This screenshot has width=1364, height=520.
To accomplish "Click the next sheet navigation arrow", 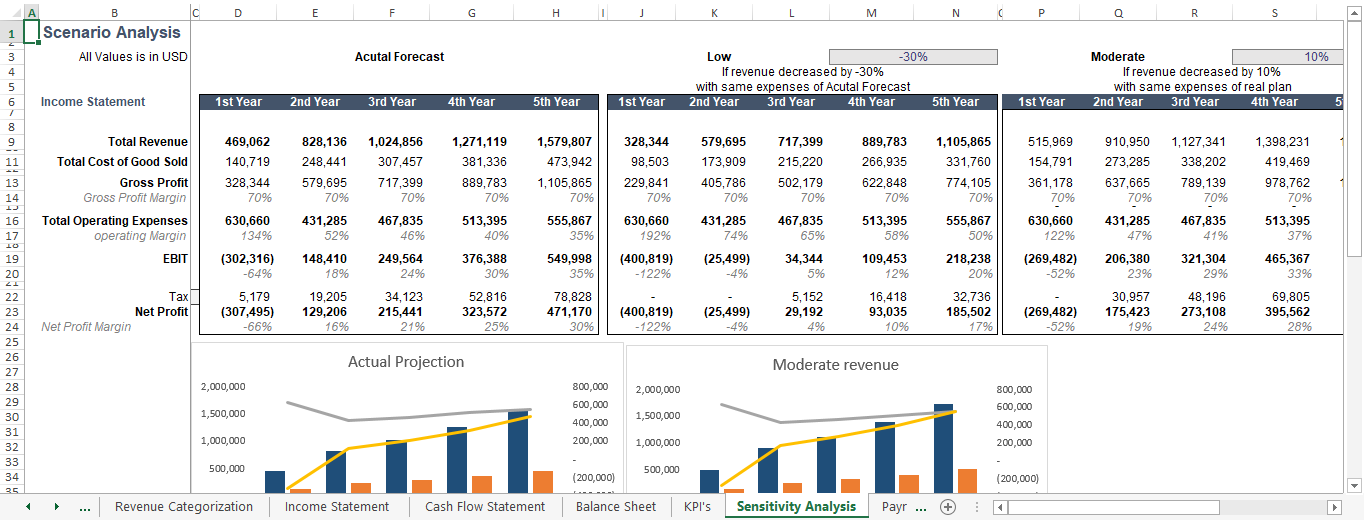I will 56,507.
